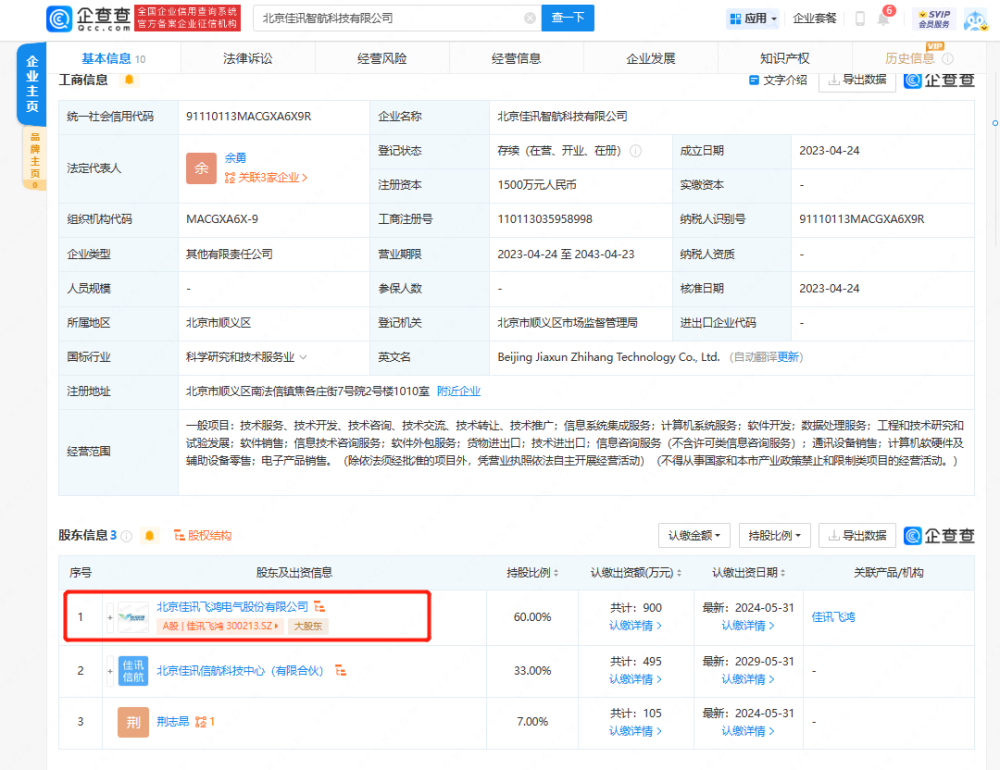Viewport: 1000px width, 770px height.
Task: Open 关联3家企业 link
Action: click(266, 177)
